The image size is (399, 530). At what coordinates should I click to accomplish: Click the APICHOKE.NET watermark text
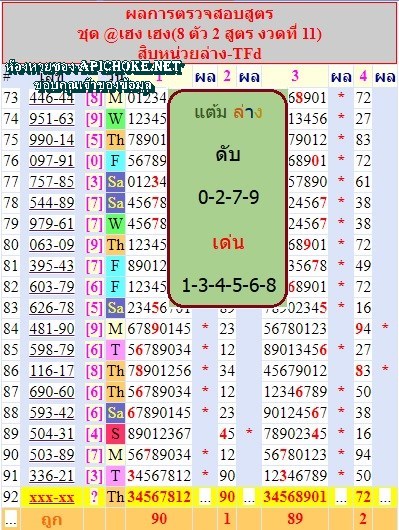click(131, 67)
